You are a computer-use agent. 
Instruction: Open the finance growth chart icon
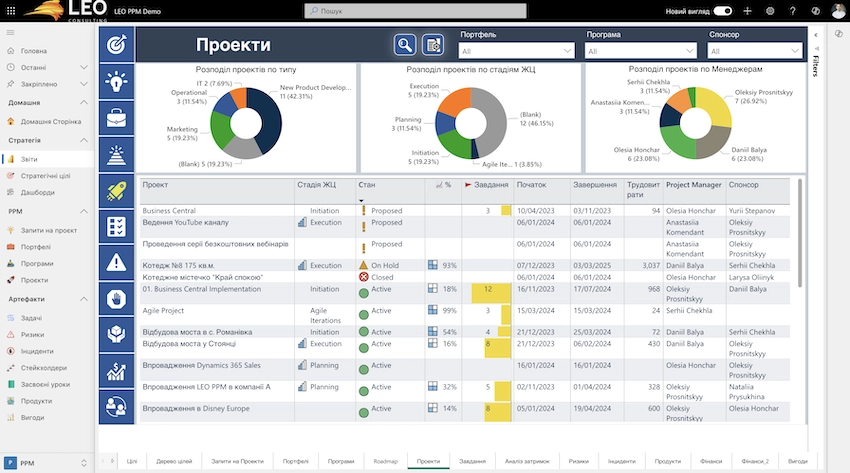pyautogui.click(x=117, y=370)
